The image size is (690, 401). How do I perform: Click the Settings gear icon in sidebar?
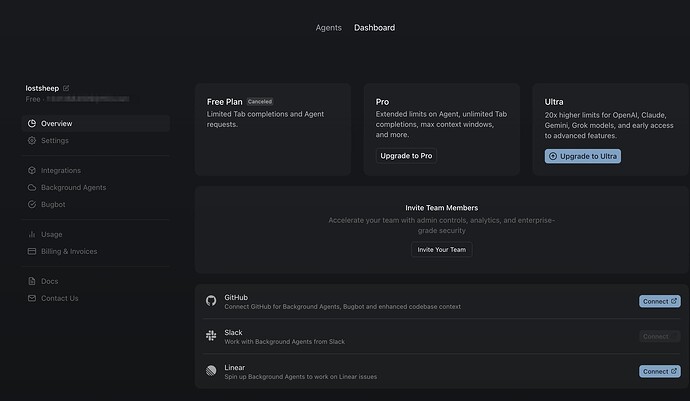tap(32, 141)
